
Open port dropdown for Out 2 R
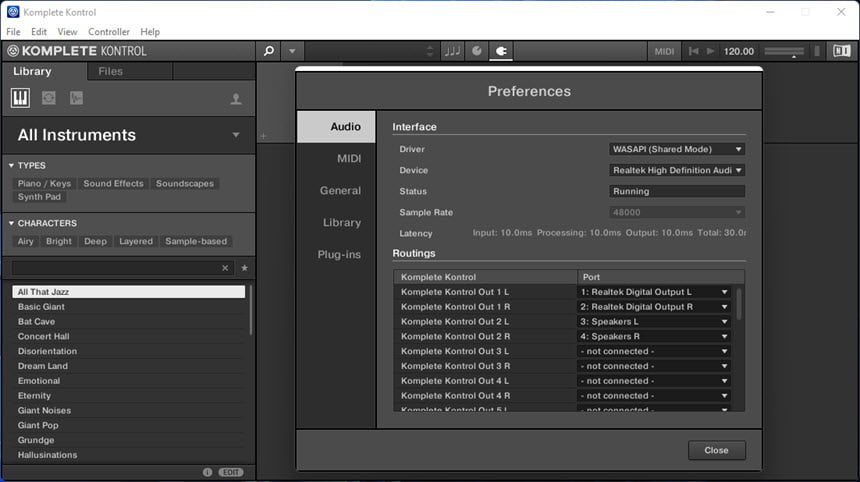point(654,336)
